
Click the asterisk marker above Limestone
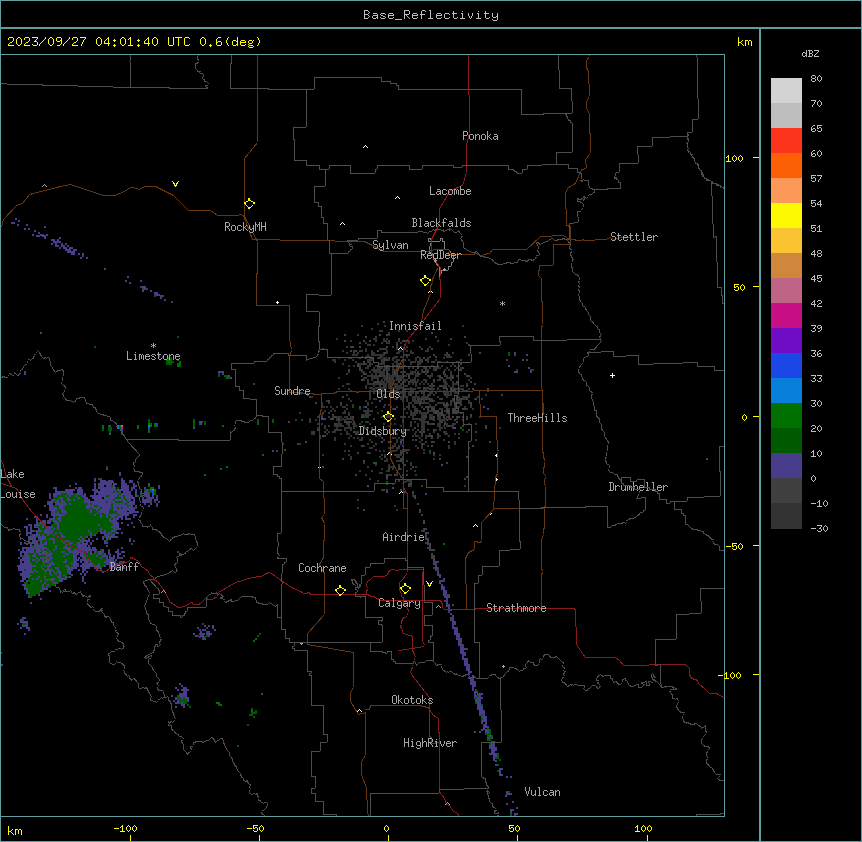tap(153, 346)
